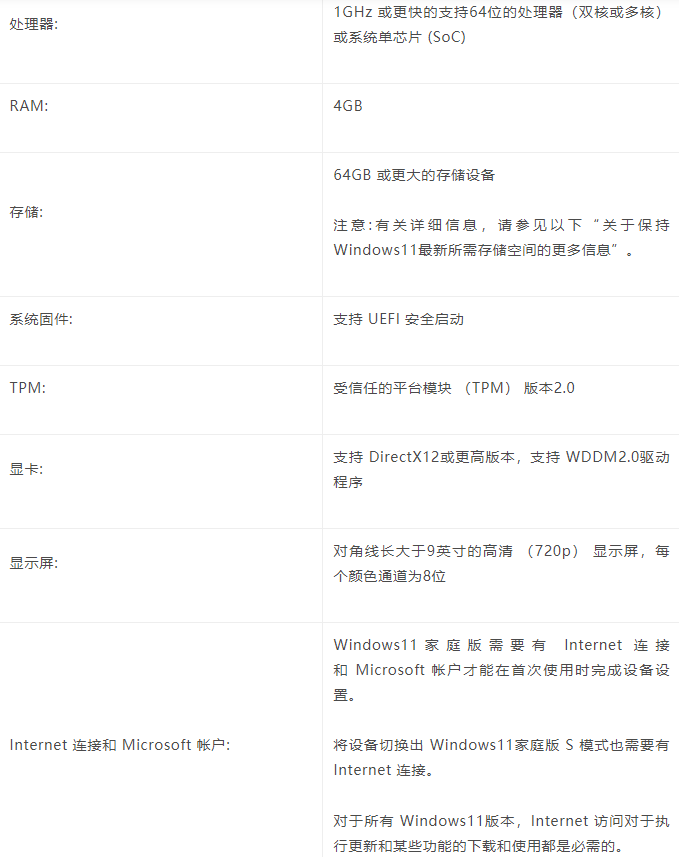Image resolution: width=679 pixels, height=857 pixels.
Task: Select the 'RAM:' label
Action: coord(29,105)
